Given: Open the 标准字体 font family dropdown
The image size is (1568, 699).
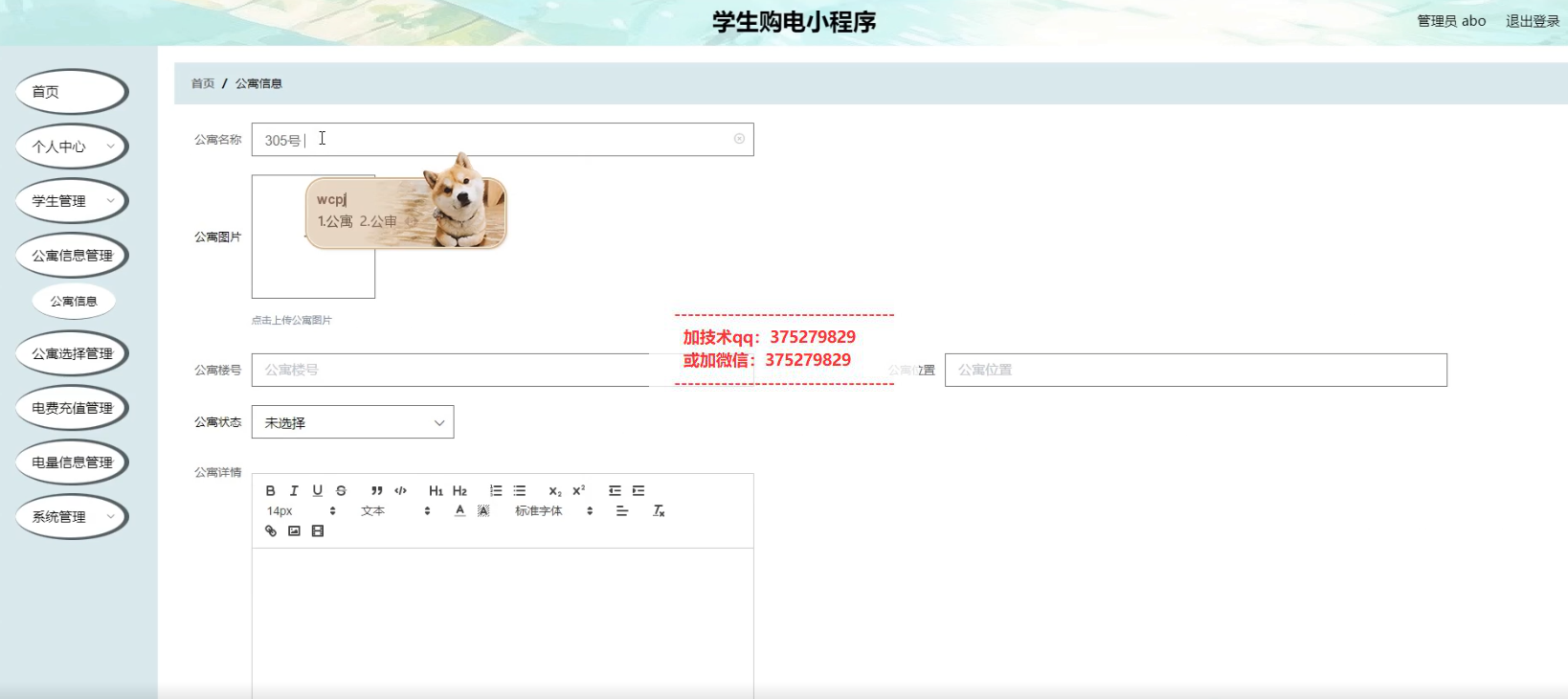Looking at the screenshot, I should [554, 510].
